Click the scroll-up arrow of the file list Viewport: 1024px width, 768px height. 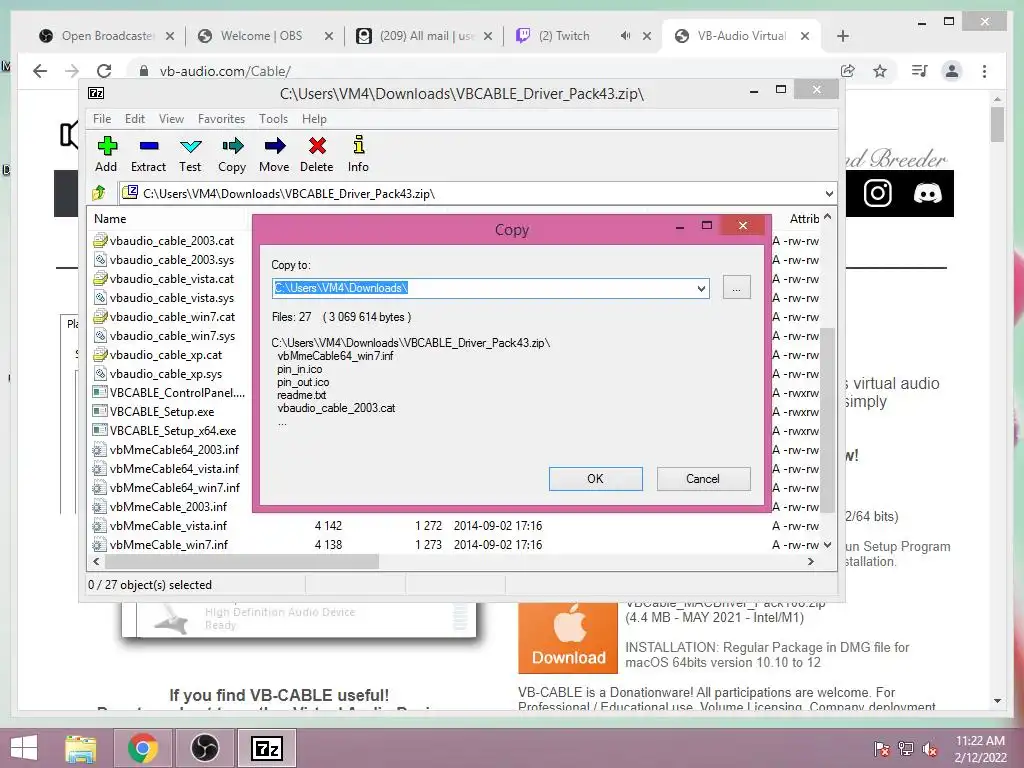(827, 217)
